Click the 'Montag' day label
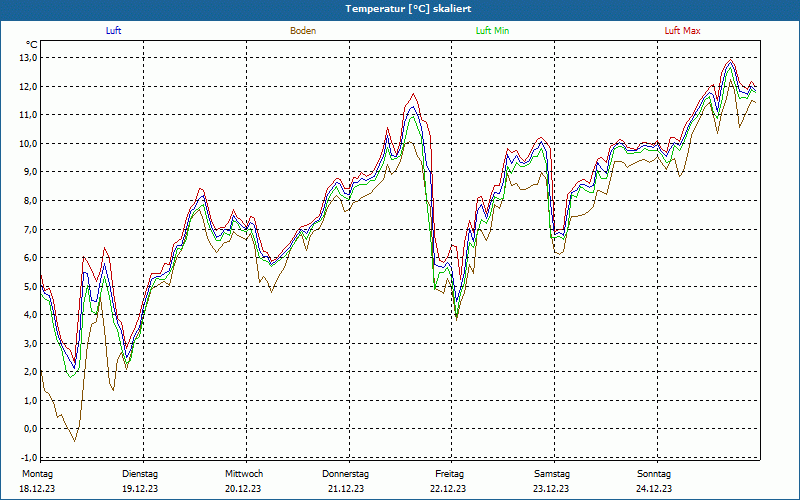Image resolution: width=800 pixels, height=500 pixels. tap(37, 474)
